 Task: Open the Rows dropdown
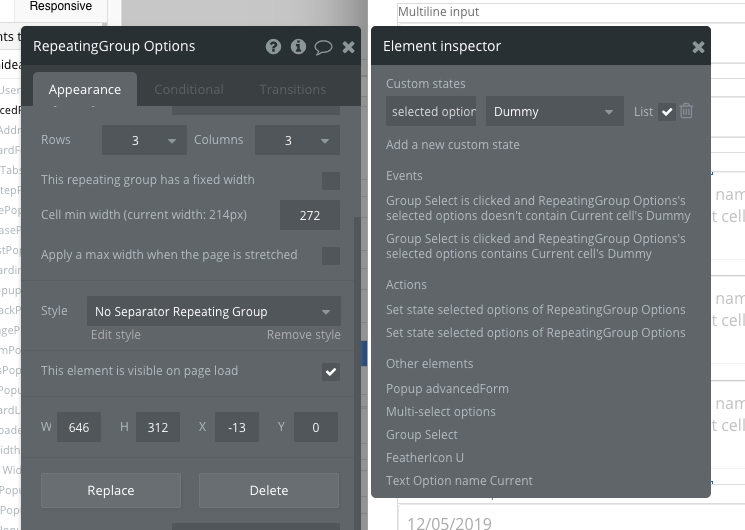coord(144,141)
